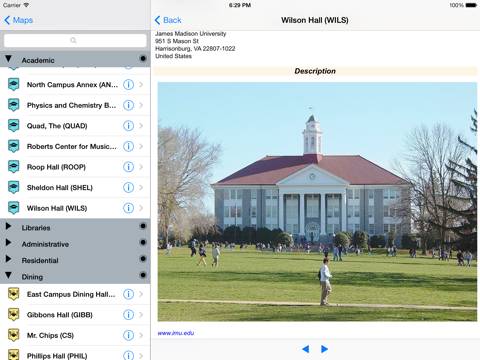The image size is (480, 360).
Task: Open info for Roop Hall (ROOP)
Action: [x=128, y=167]
